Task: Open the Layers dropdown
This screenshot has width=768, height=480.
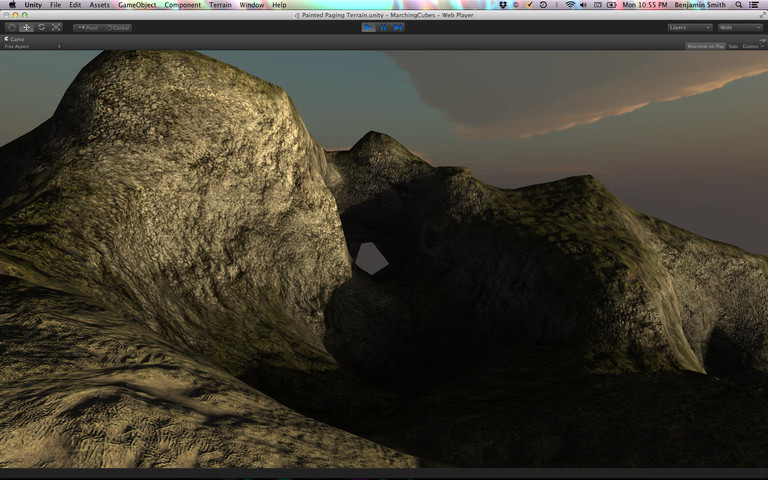Action: click(x=690, y=27)
